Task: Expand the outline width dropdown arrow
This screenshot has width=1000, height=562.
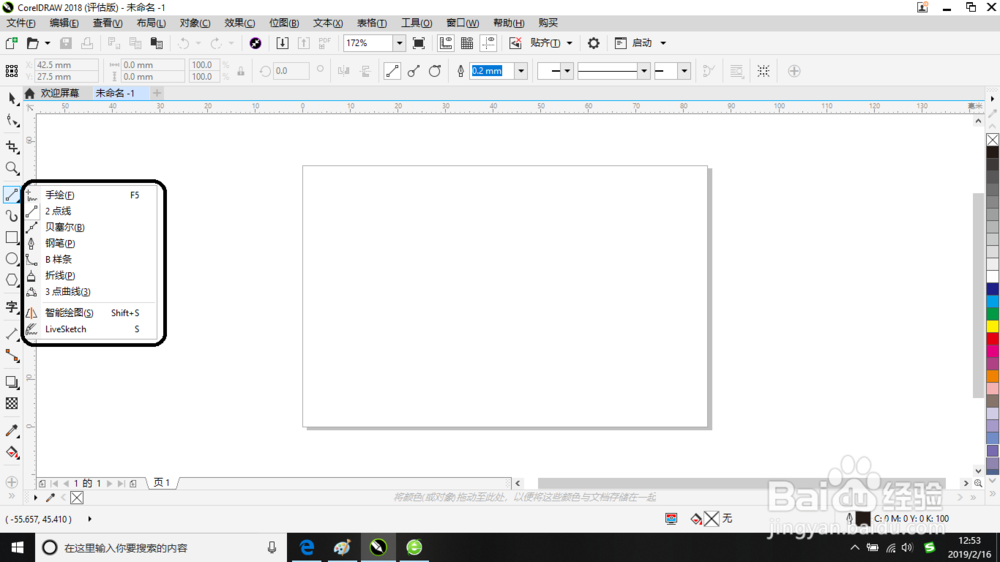Action: (x=521, y=71)
